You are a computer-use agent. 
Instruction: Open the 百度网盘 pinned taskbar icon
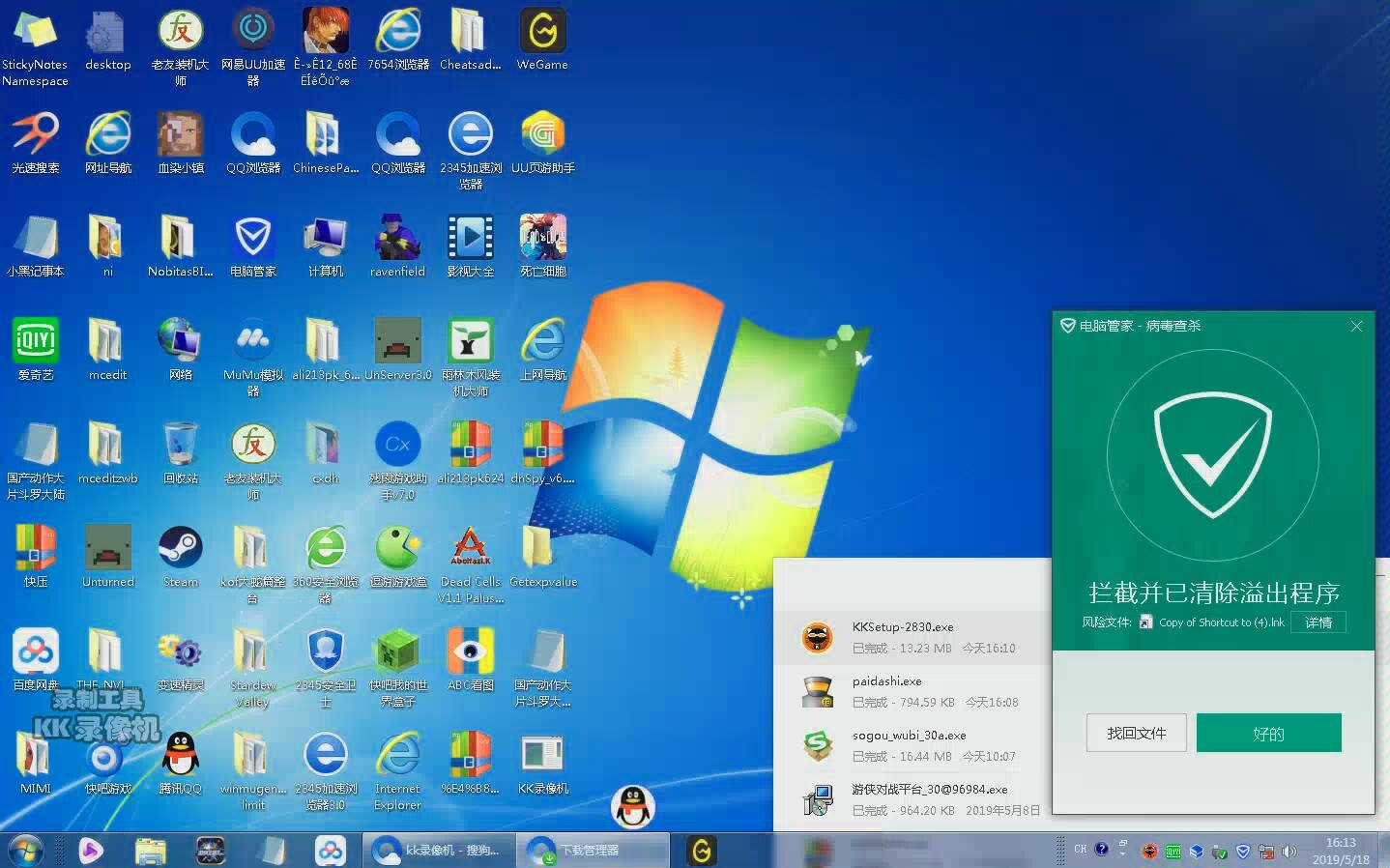[330, 851]
